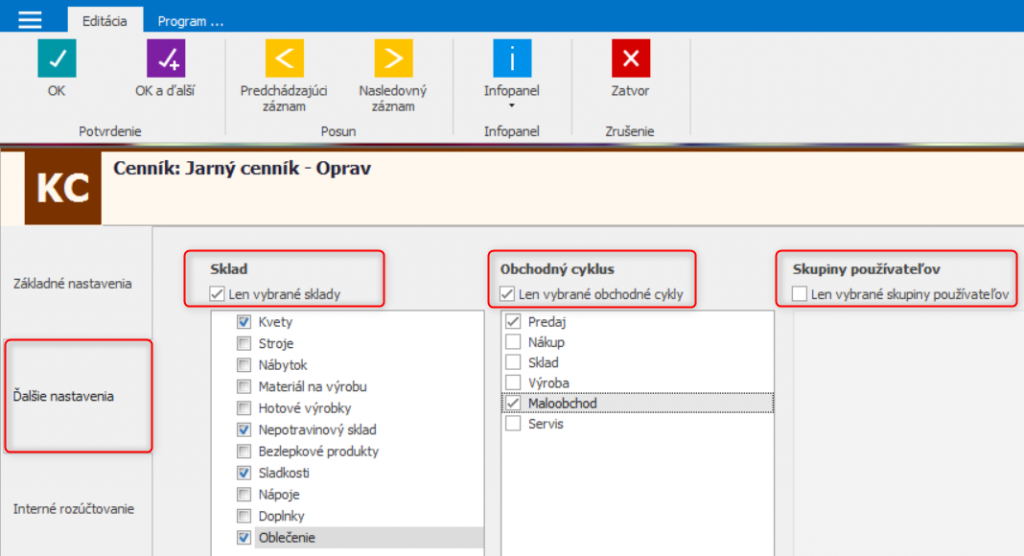Check the Nábytok warehouse checkbox
This screenshot has height=556, width=1024.
[x=244, y=365]
